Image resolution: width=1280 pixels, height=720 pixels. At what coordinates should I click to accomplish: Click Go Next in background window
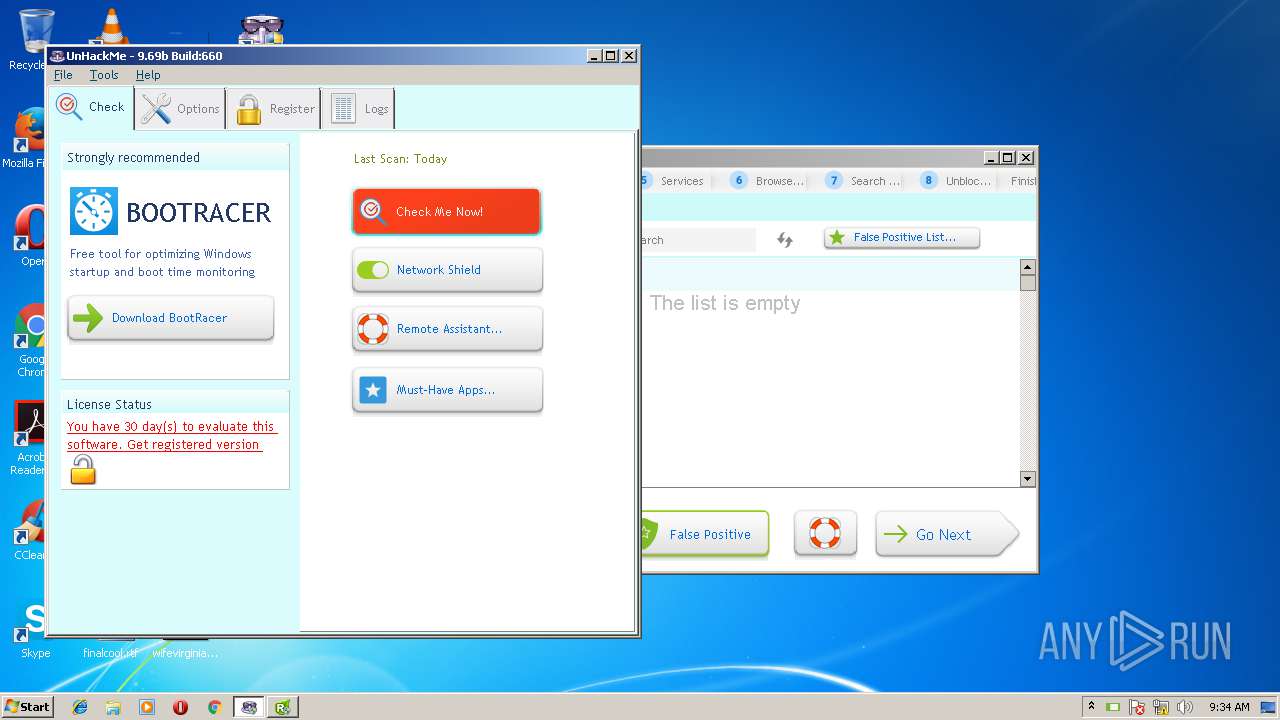946,534
